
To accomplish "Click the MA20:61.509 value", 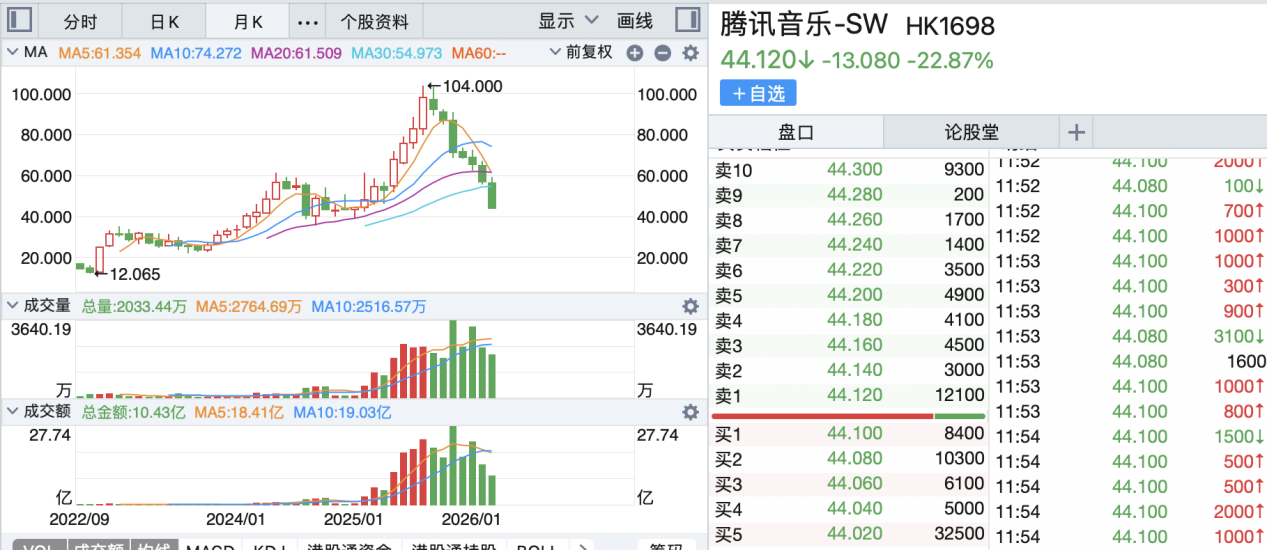I will coord(296,53).
